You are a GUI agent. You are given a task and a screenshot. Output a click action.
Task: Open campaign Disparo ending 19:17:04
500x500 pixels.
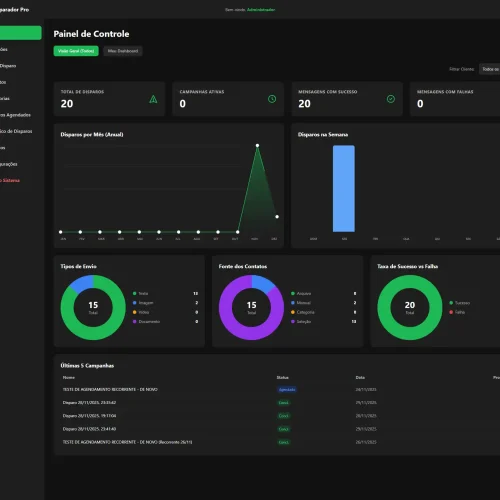(x=89, y=416)
